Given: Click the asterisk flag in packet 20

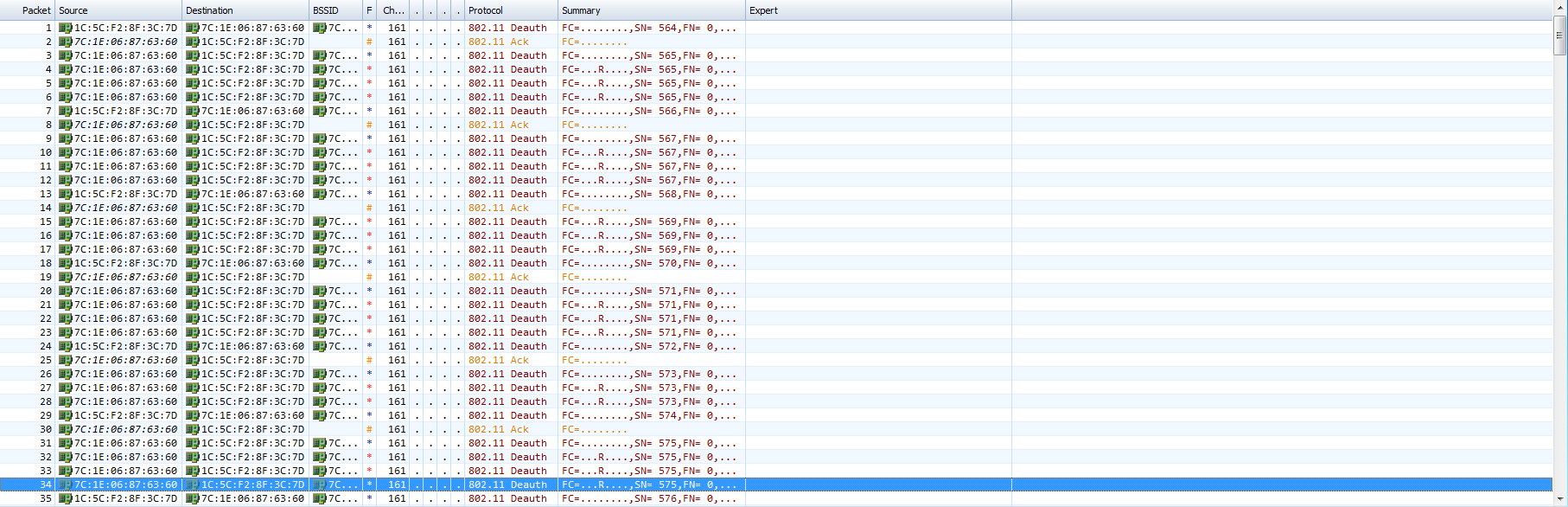Looking at the screenshot, I should coord(369,291).
